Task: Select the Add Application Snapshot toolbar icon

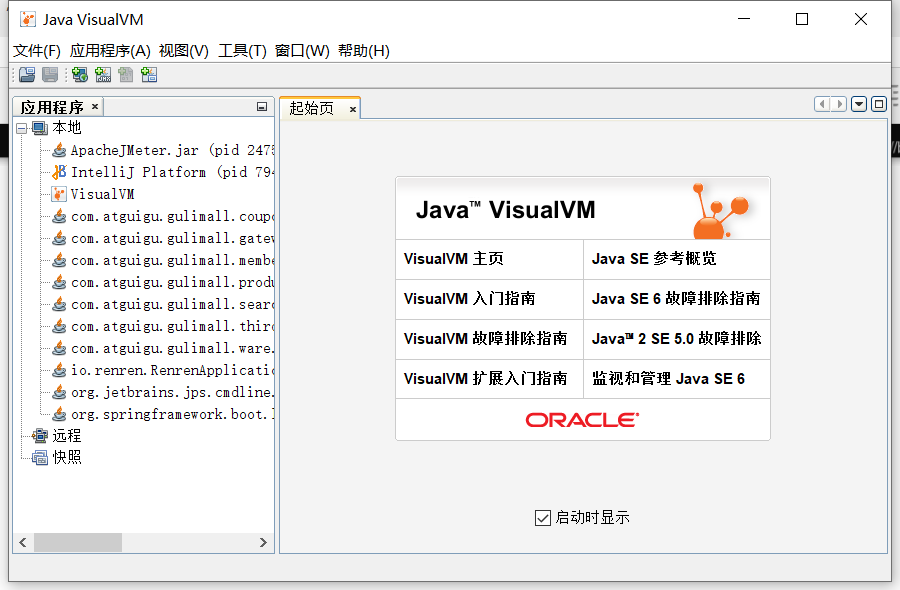Action: [149, 74]
